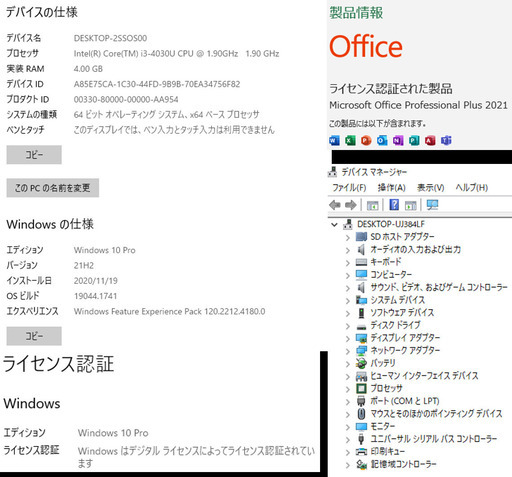The width and height of the screenshot is (512, 477).
Task: Click the 印刷キュー printer queue icon
Action: pyautogui.click(x=361, y=452)
